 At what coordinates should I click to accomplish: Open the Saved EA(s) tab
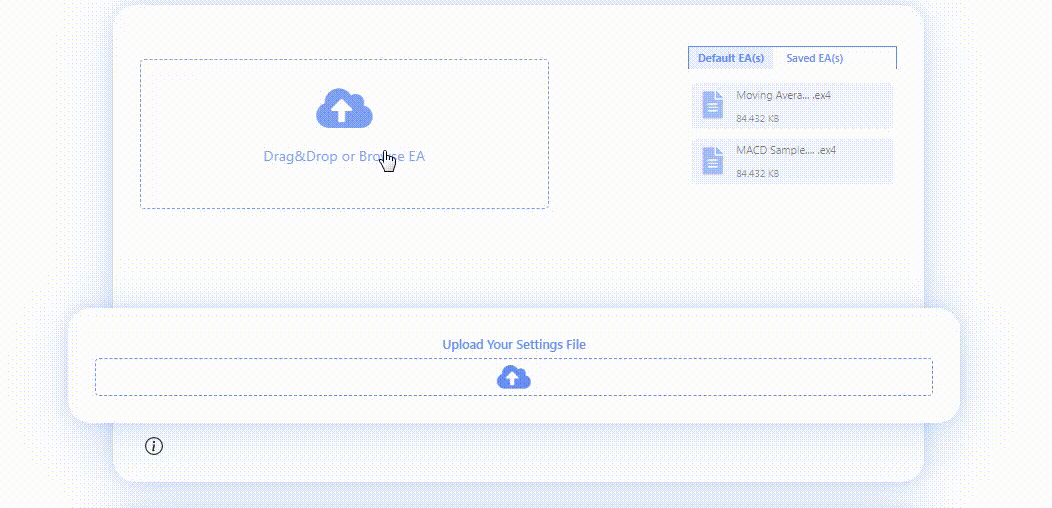(x=814, y=58)
